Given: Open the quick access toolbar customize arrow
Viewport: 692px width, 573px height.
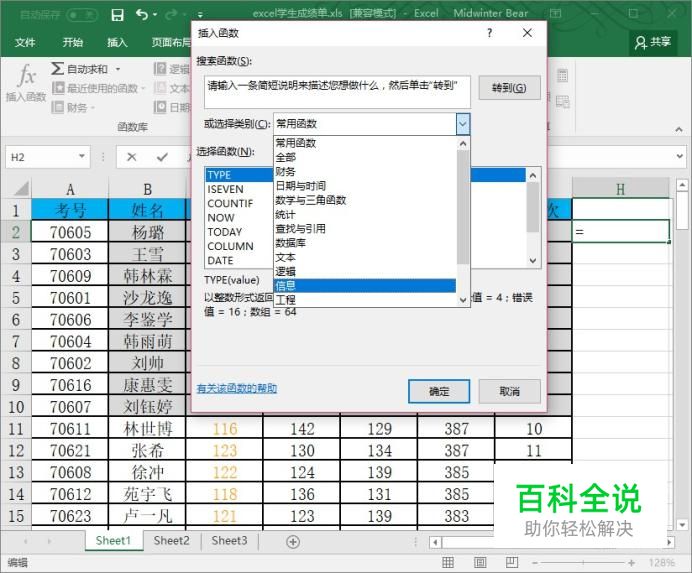Looking at the screenshot, I should tap(200, 15).
